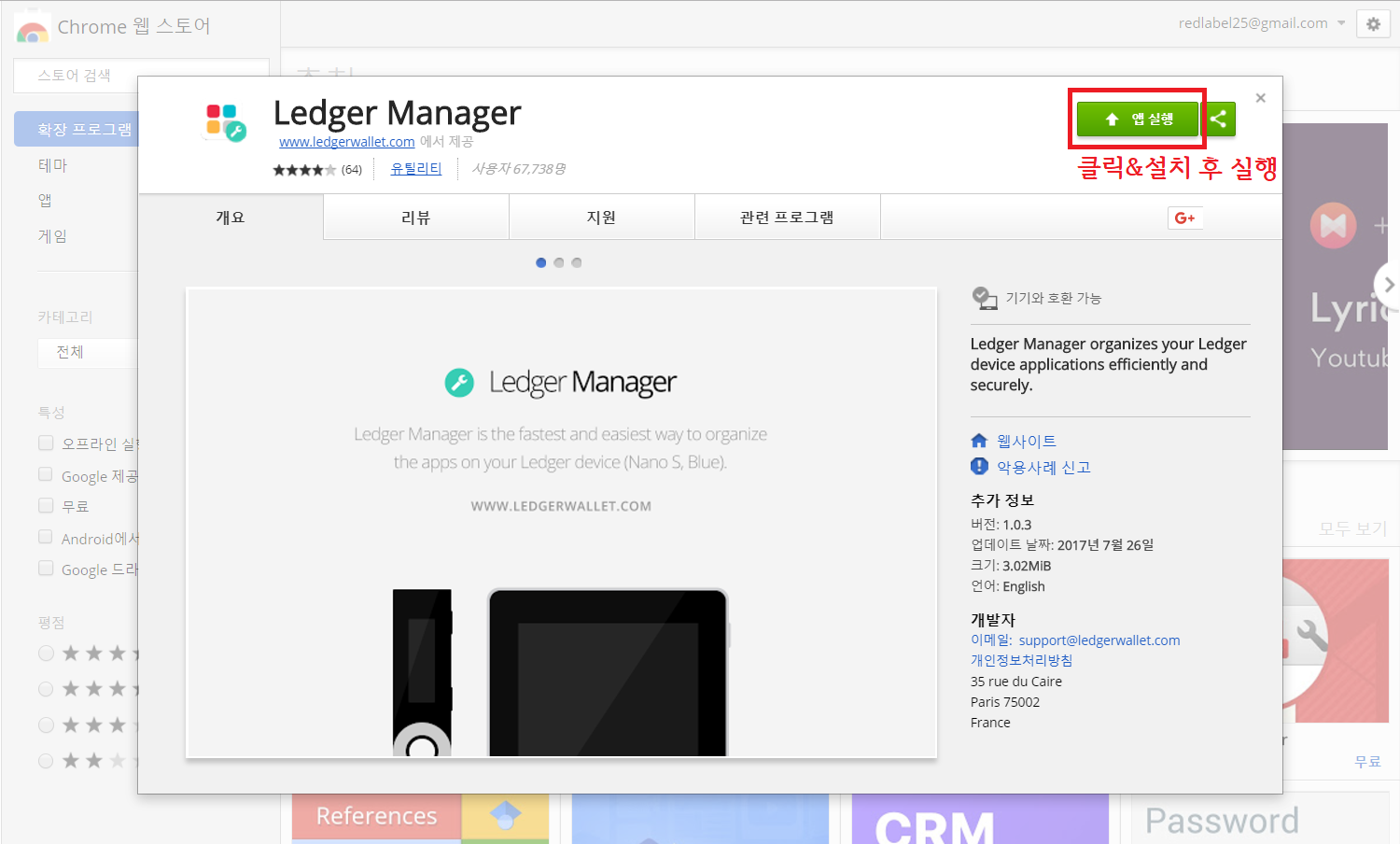Toggle the Google 제공 checkbox
The image size is (1400, 844).
pos(46,474)
